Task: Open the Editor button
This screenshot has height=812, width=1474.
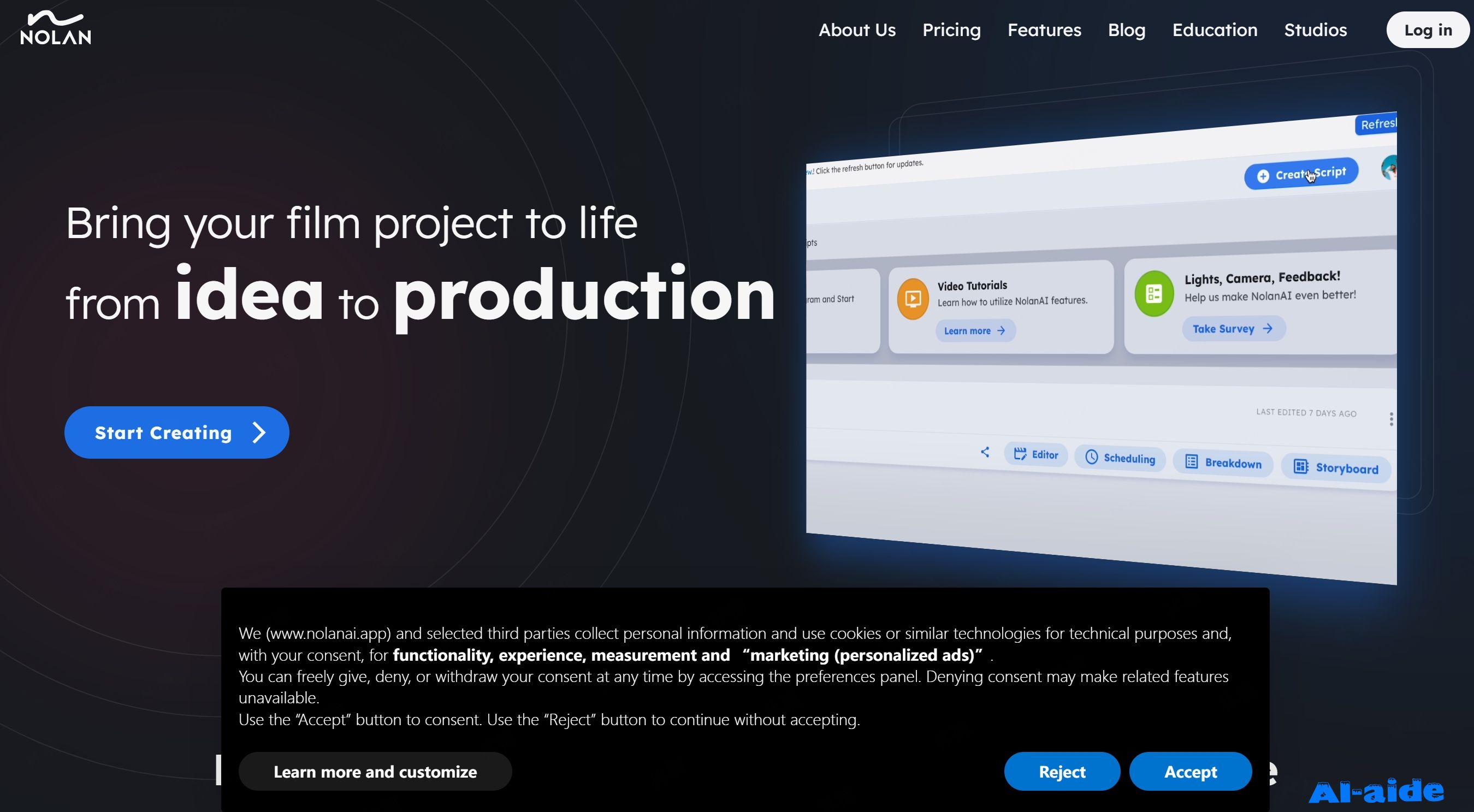Action: pyautogui.click(x=1035, y=454)
